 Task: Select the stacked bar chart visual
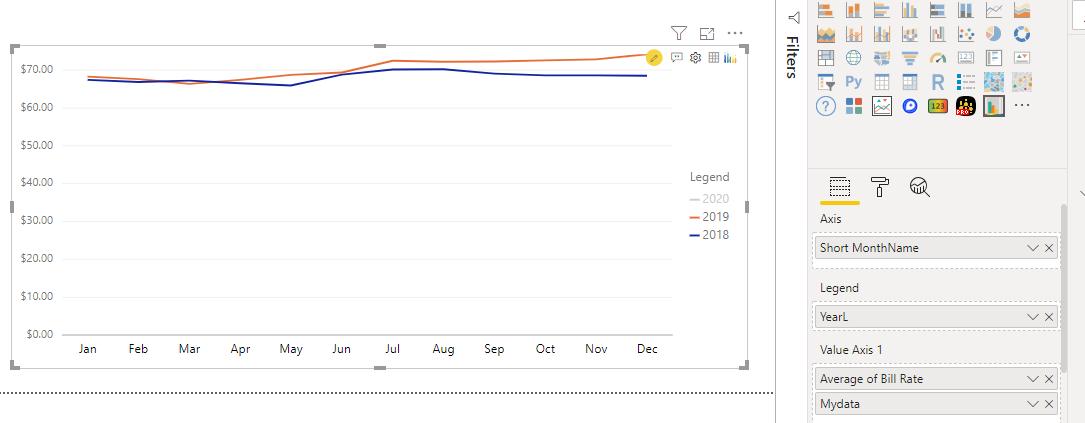(826, 10)
